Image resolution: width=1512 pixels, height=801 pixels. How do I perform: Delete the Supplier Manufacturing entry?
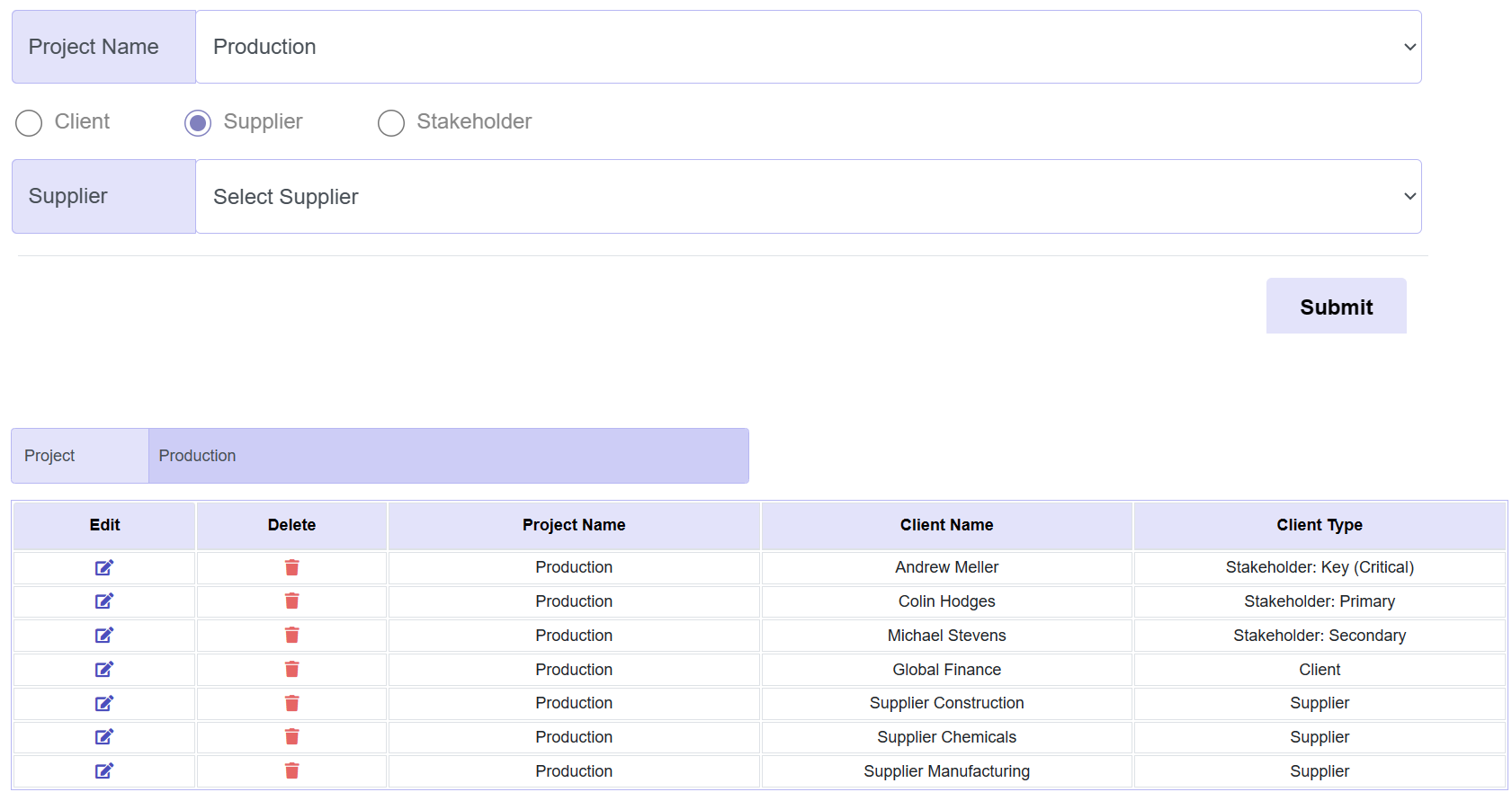click(x=291, y=771)
